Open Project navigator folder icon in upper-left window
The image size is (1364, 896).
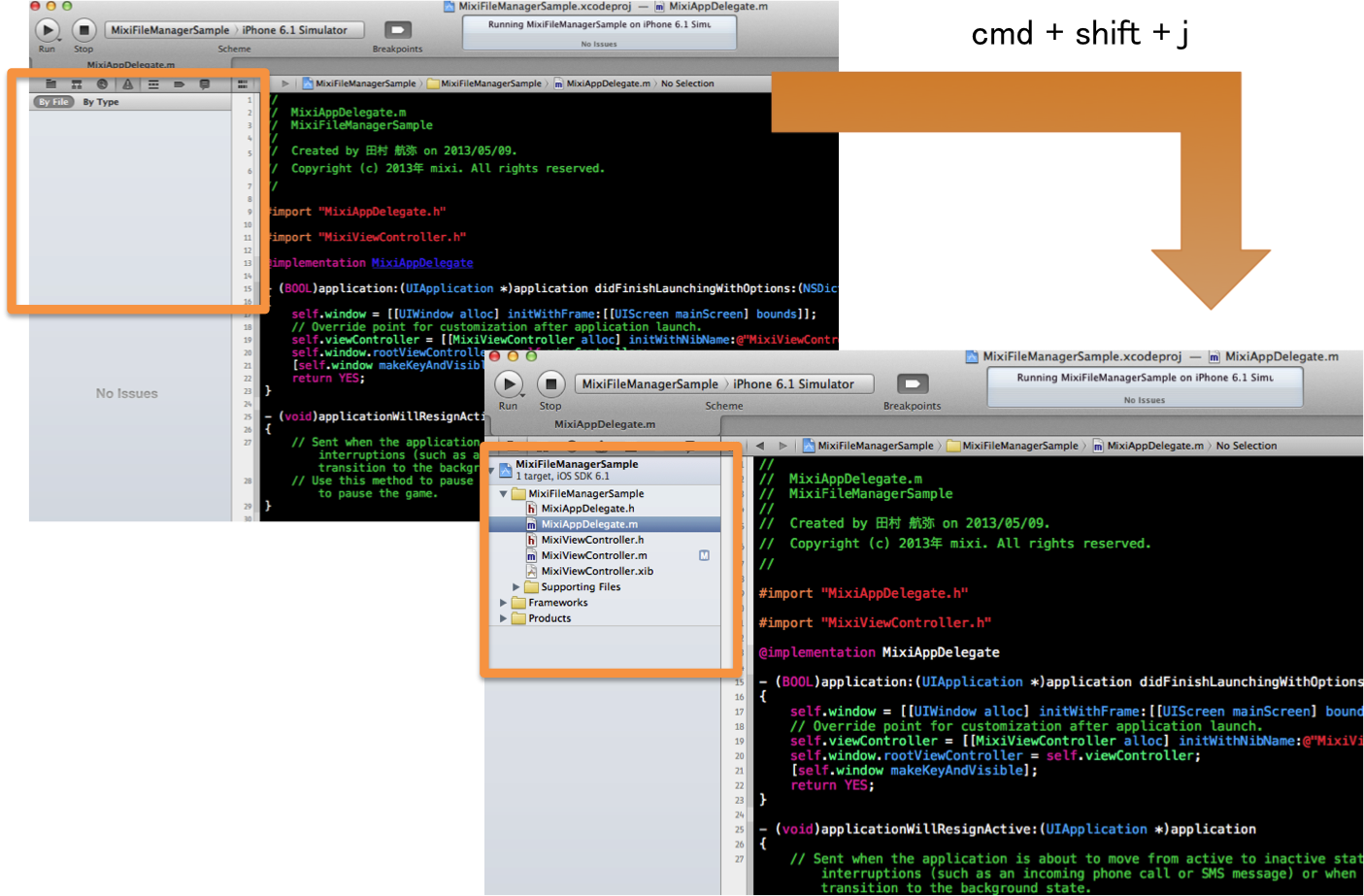(50, 84)
